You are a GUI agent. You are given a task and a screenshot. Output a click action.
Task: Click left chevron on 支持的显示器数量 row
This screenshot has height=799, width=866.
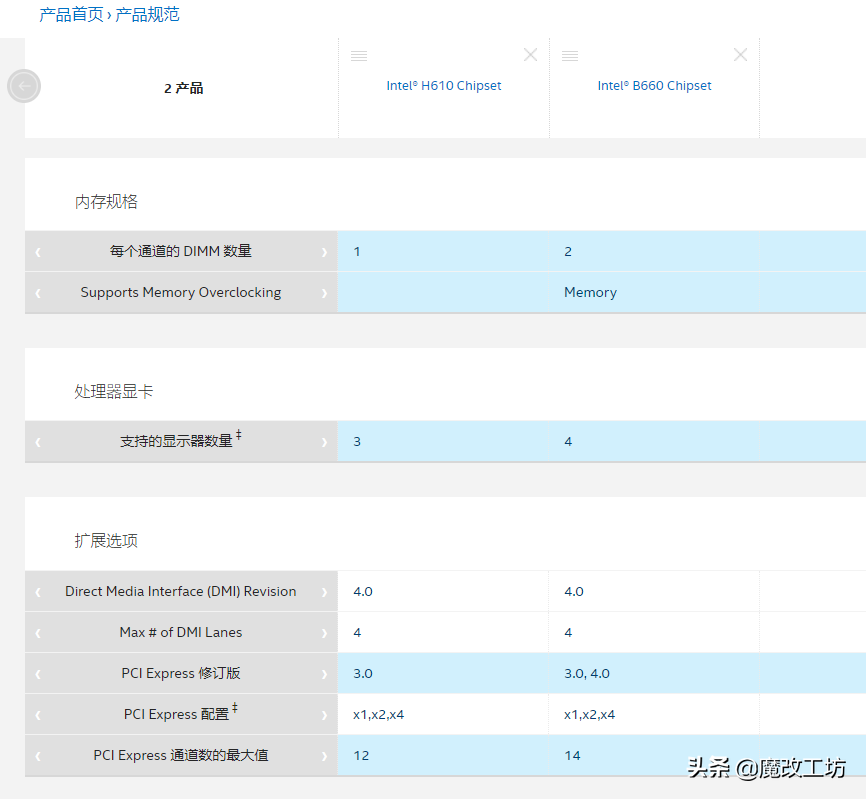click(38, 442)
